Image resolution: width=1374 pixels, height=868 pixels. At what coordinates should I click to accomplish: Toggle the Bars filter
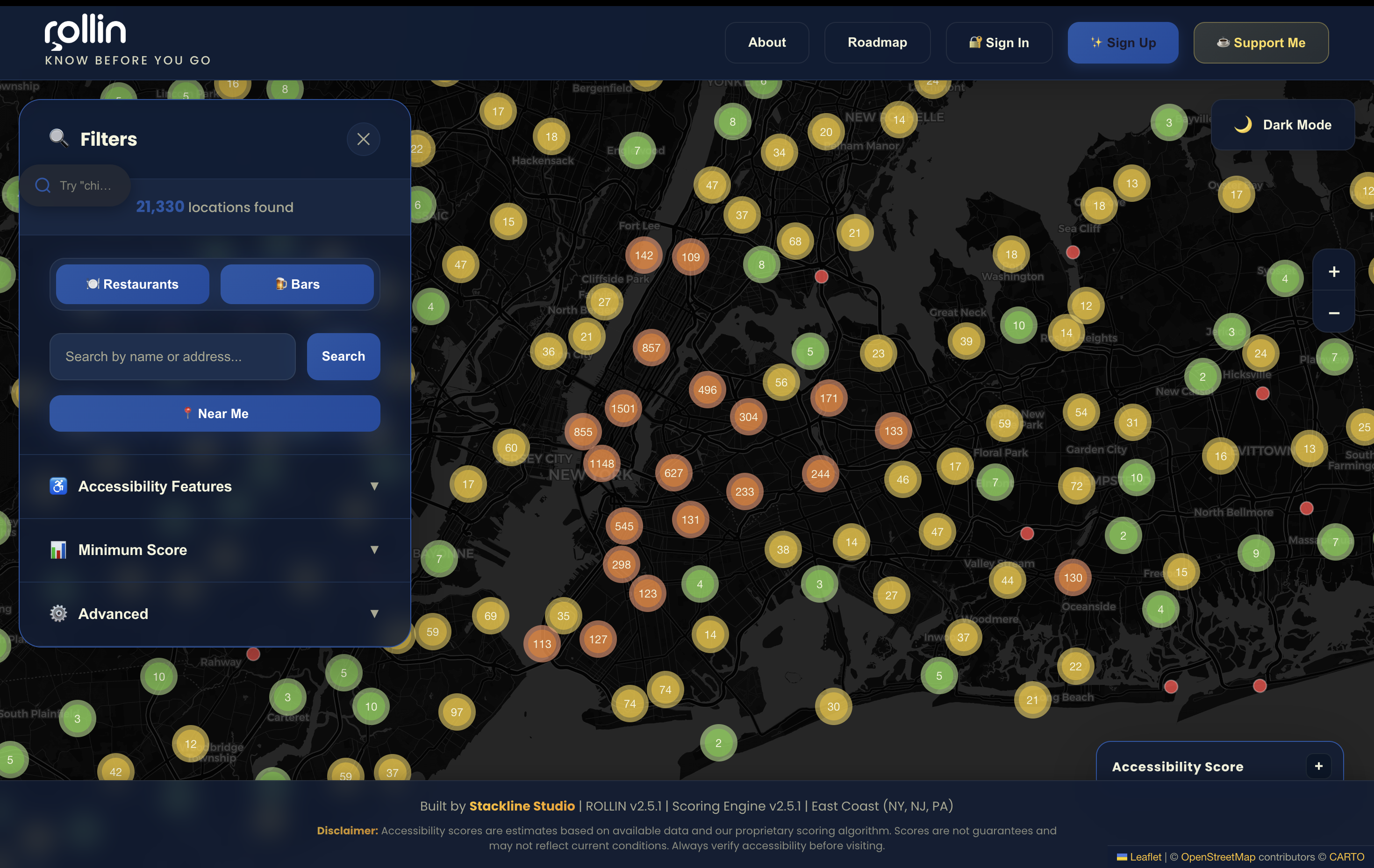coord(297,284)
